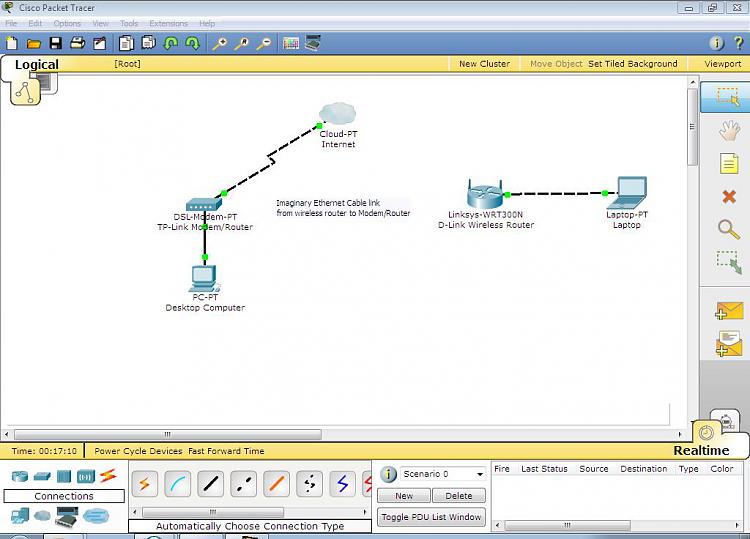
Task: Select the Wireless Devices category icon
Action: click(86, 476)
